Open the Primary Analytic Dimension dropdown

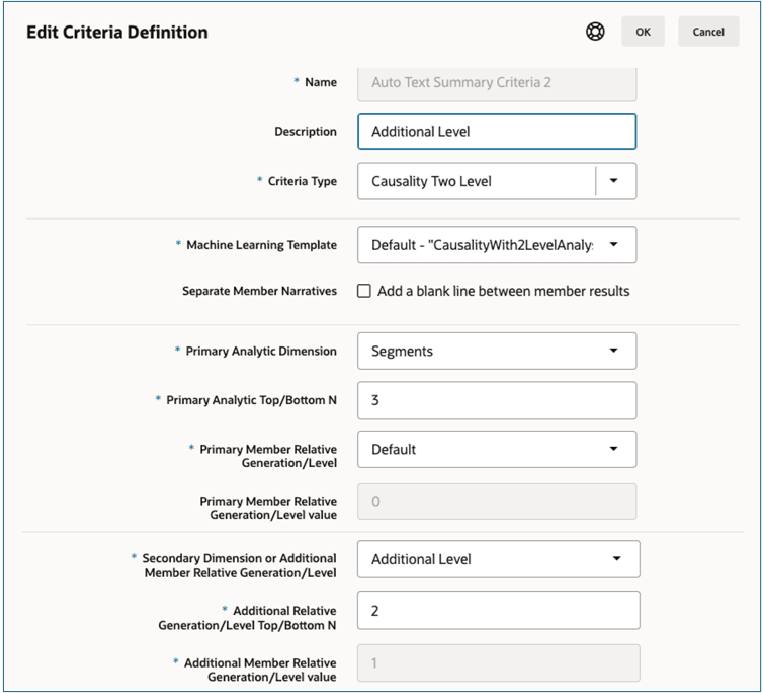496,351
